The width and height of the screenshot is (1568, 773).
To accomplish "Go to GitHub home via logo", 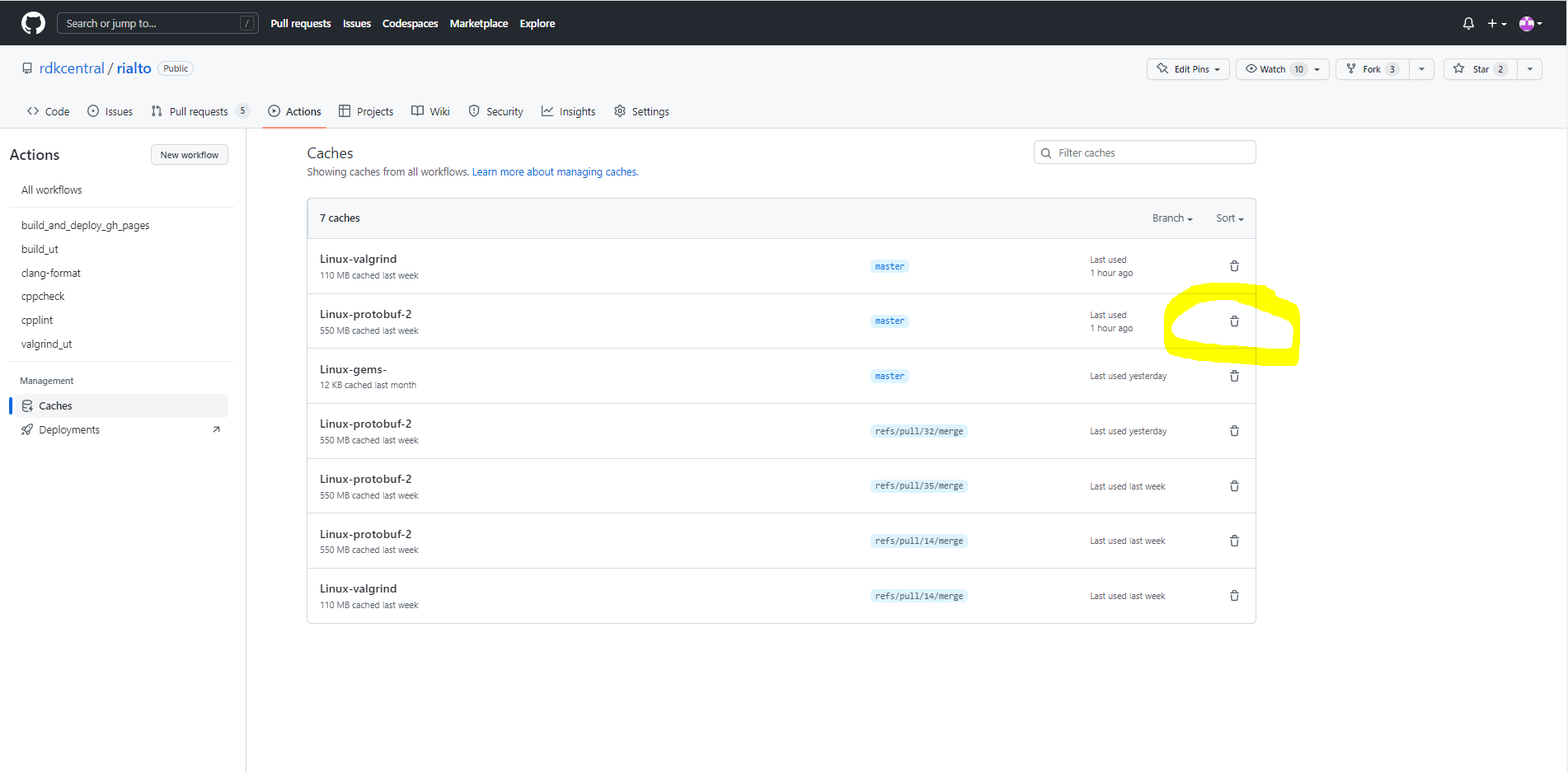I will tap(33, 23).
